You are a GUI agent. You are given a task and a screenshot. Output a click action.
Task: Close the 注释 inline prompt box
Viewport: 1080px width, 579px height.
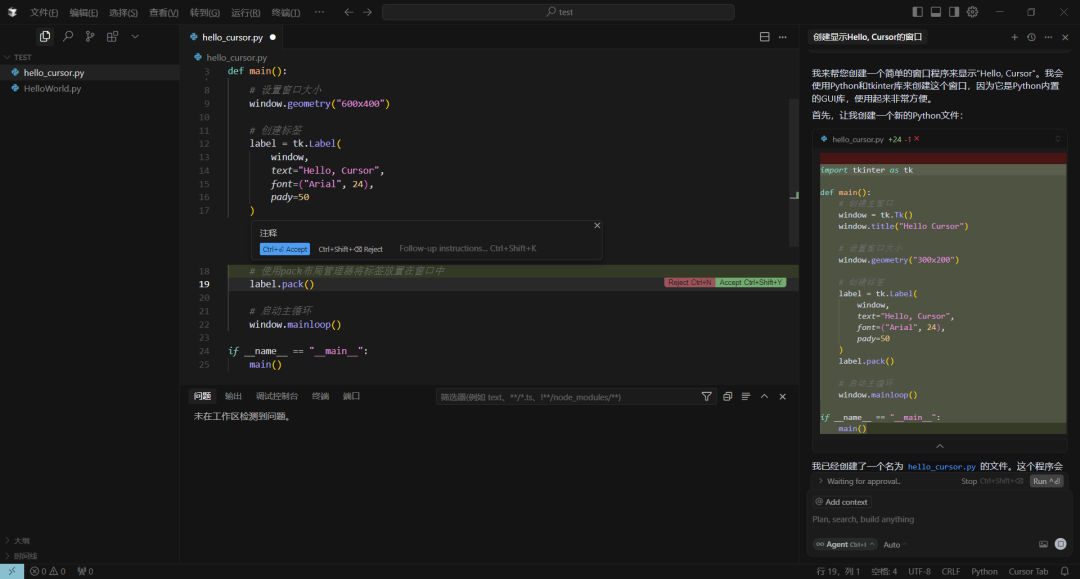click(x=597, y=225)
